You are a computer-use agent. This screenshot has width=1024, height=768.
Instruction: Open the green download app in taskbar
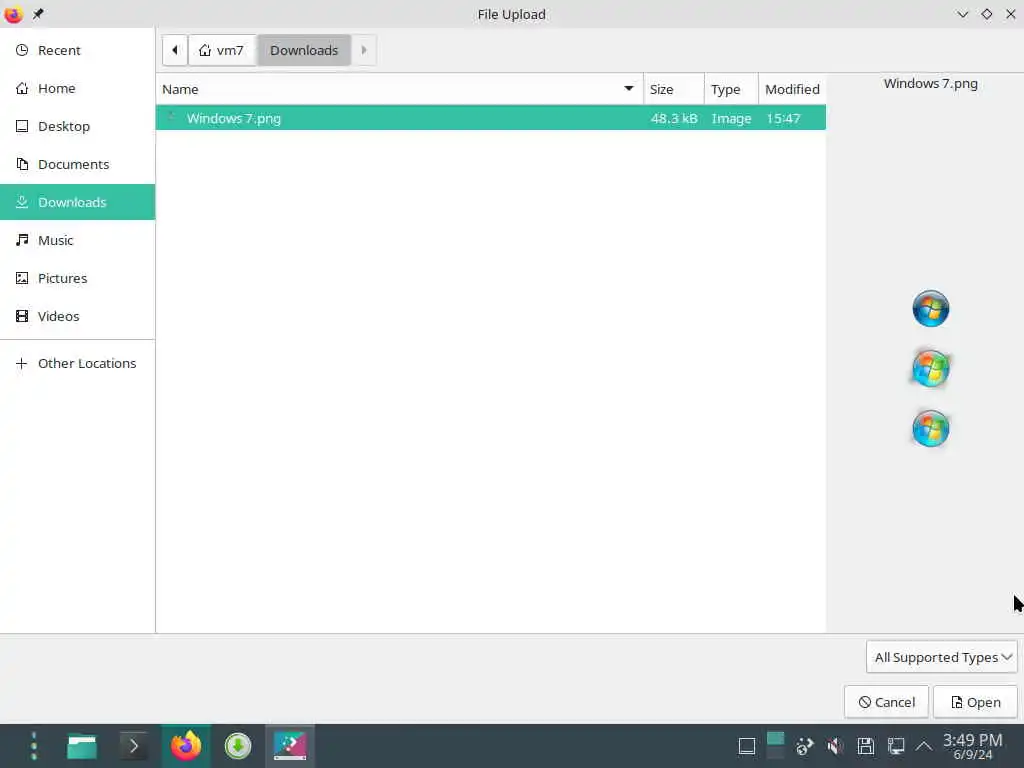click(x=238, y=746)
